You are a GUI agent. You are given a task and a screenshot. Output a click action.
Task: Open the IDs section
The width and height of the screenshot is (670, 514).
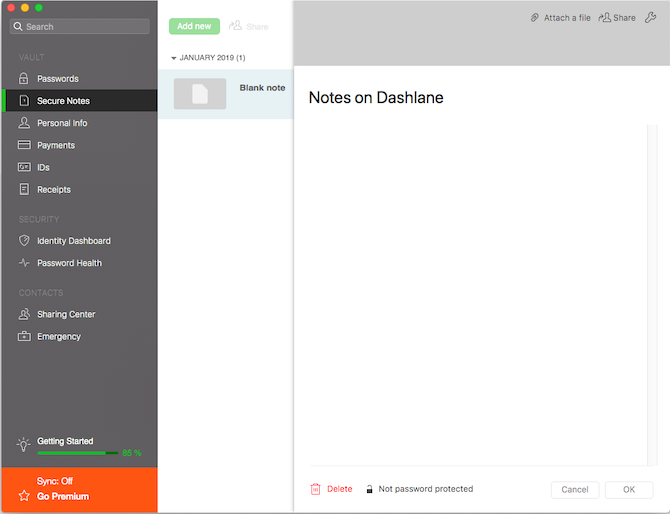79,167
